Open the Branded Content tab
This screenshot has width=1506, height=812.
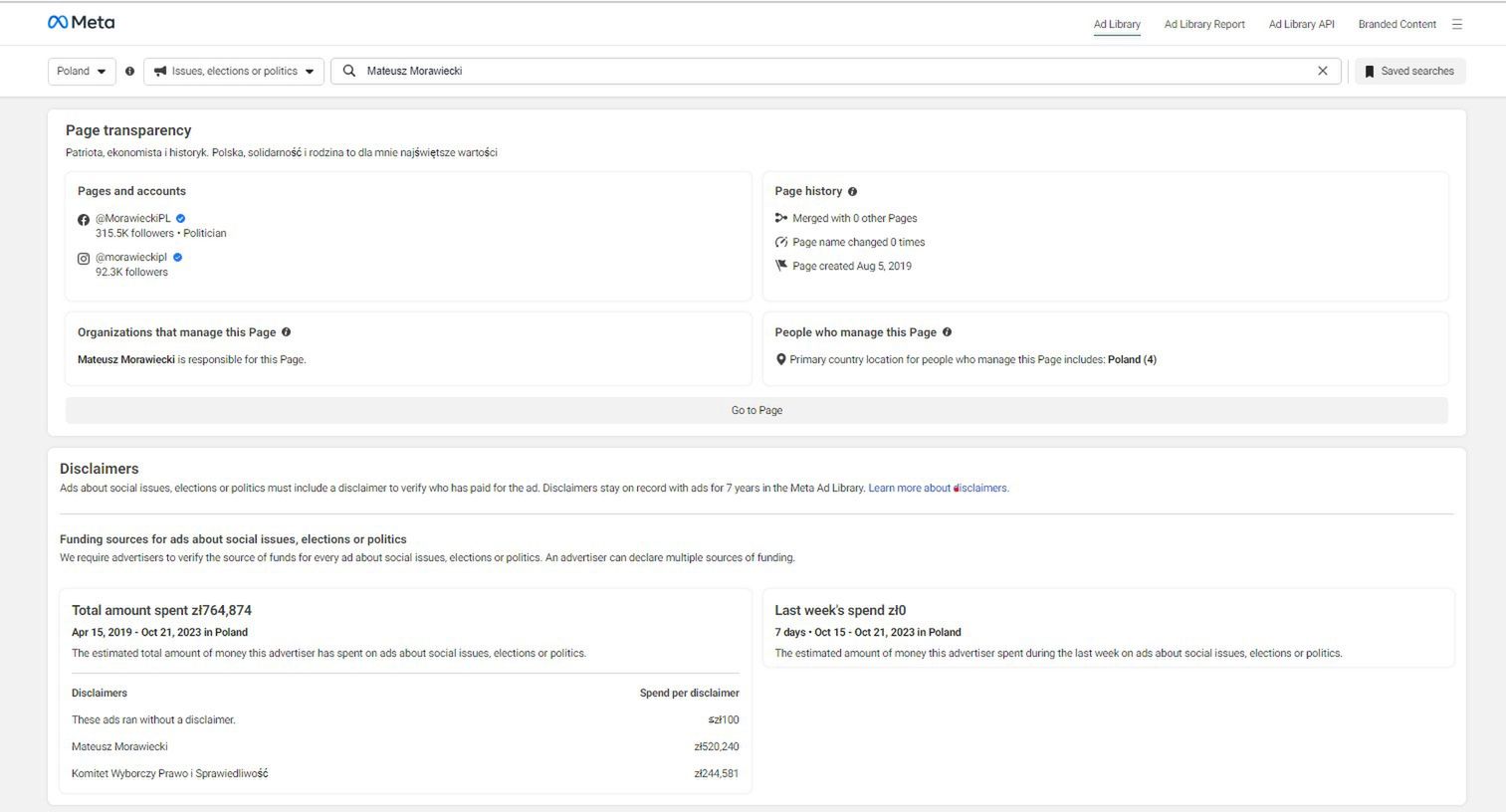(1397, 24)
